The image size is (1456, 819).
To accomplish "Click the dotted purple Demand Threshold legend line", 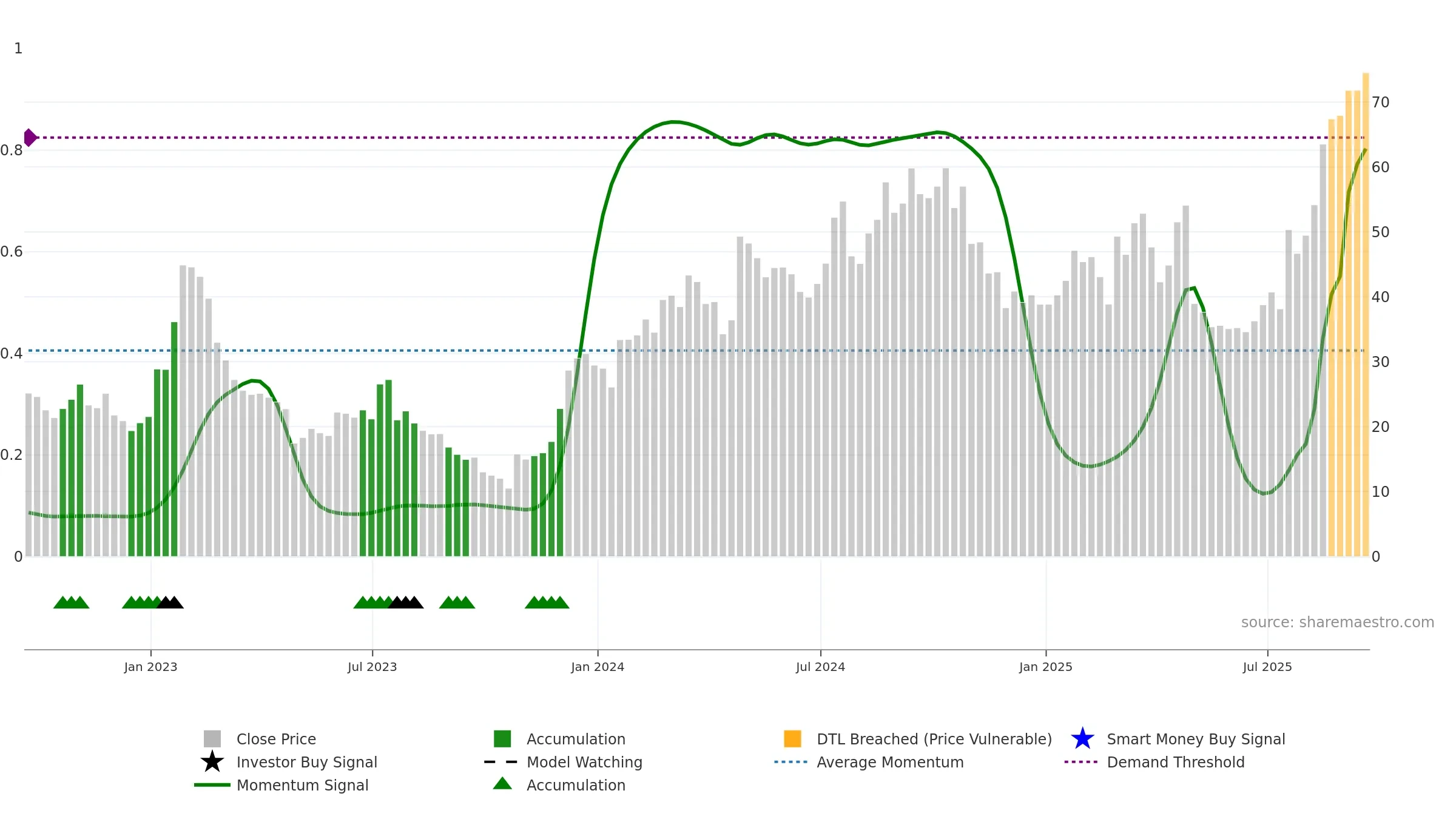I will (1081, 762).
